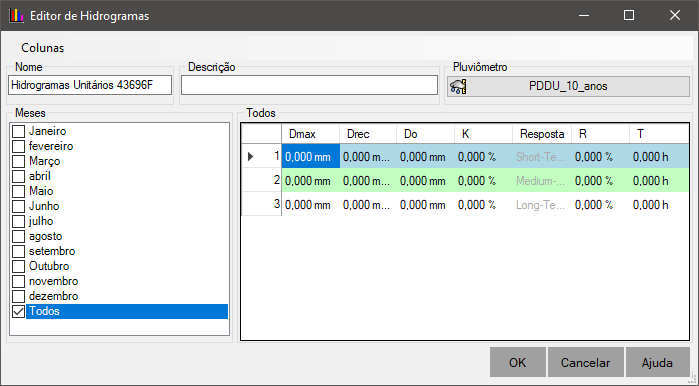This screenshot has width=699, height=386.
Task: Click the OK button
Action: point(518,362)
